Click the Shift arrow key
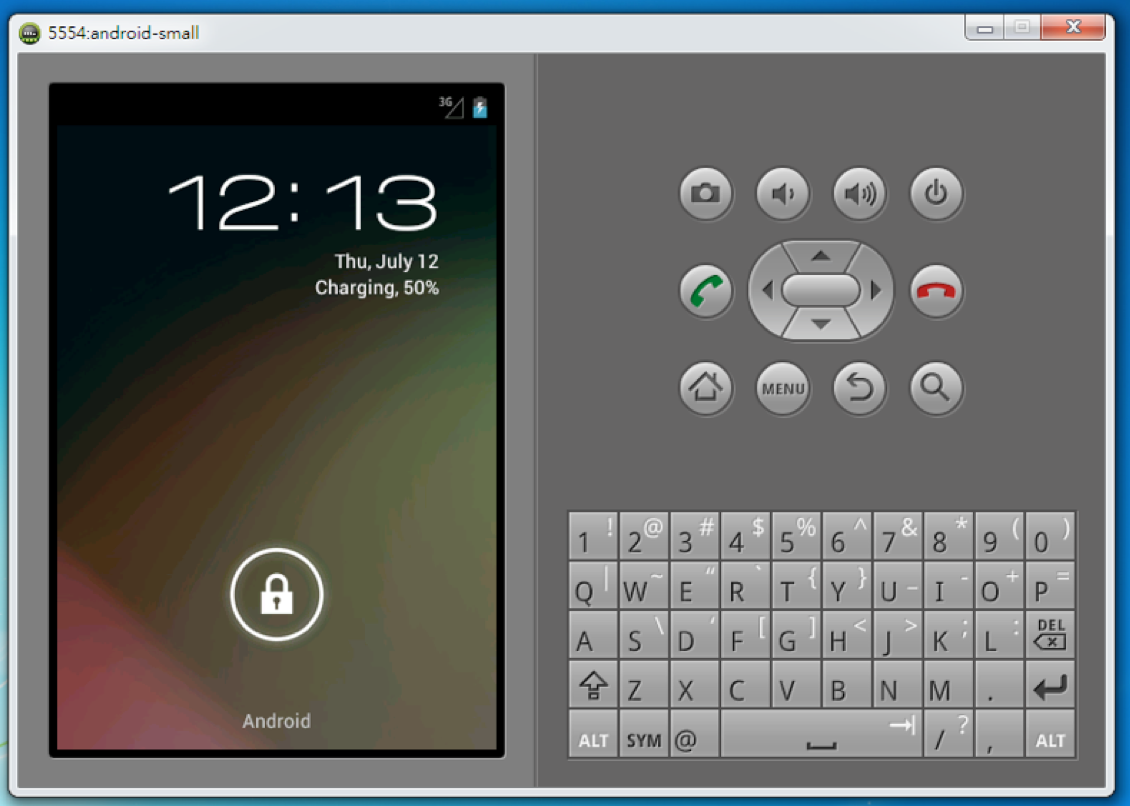 point(593,684)
